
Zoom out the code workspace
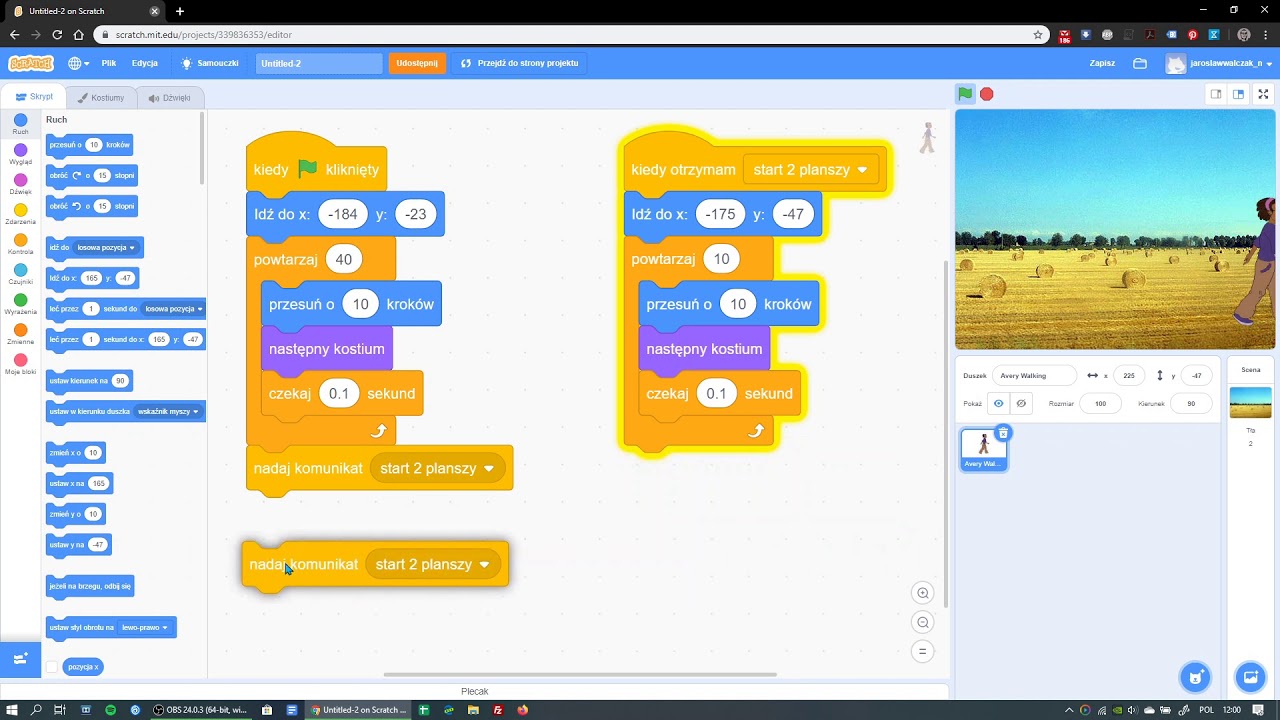[x=923, y=622]
